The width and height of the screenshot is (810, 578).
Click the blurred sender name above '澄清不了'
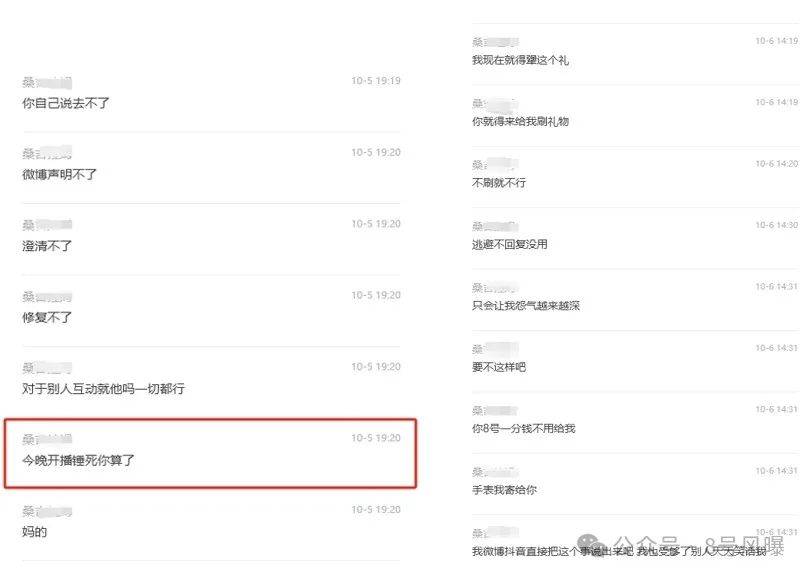(47, 225)
